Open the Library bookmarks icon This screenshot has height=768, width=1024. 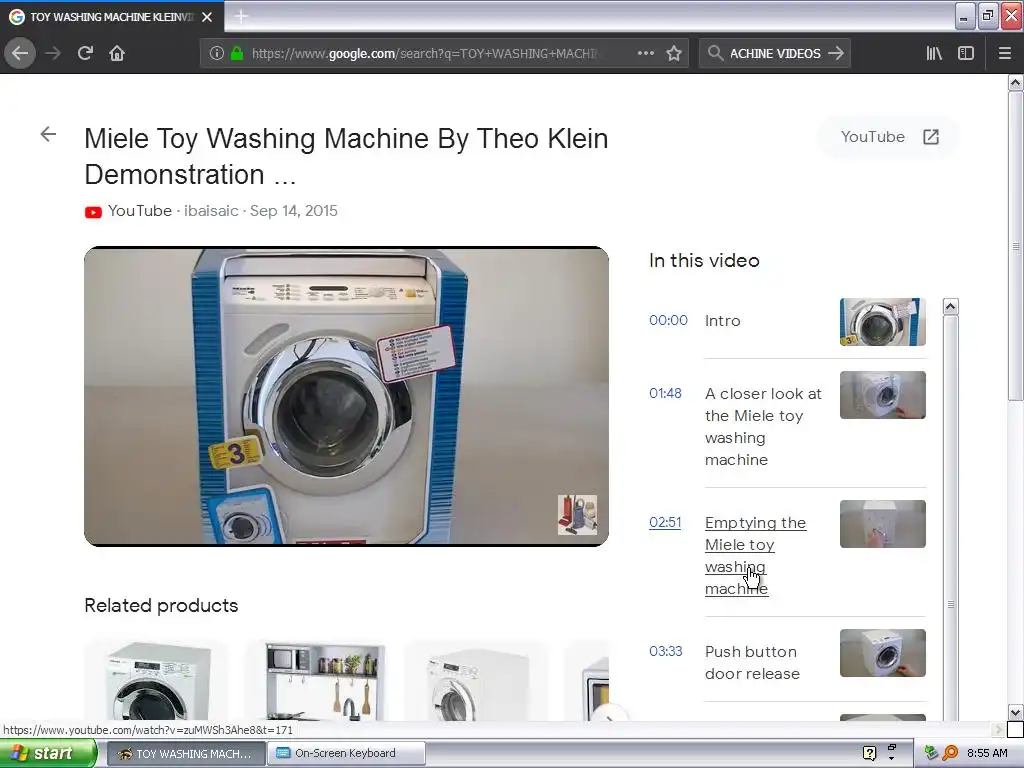point(934,53)
